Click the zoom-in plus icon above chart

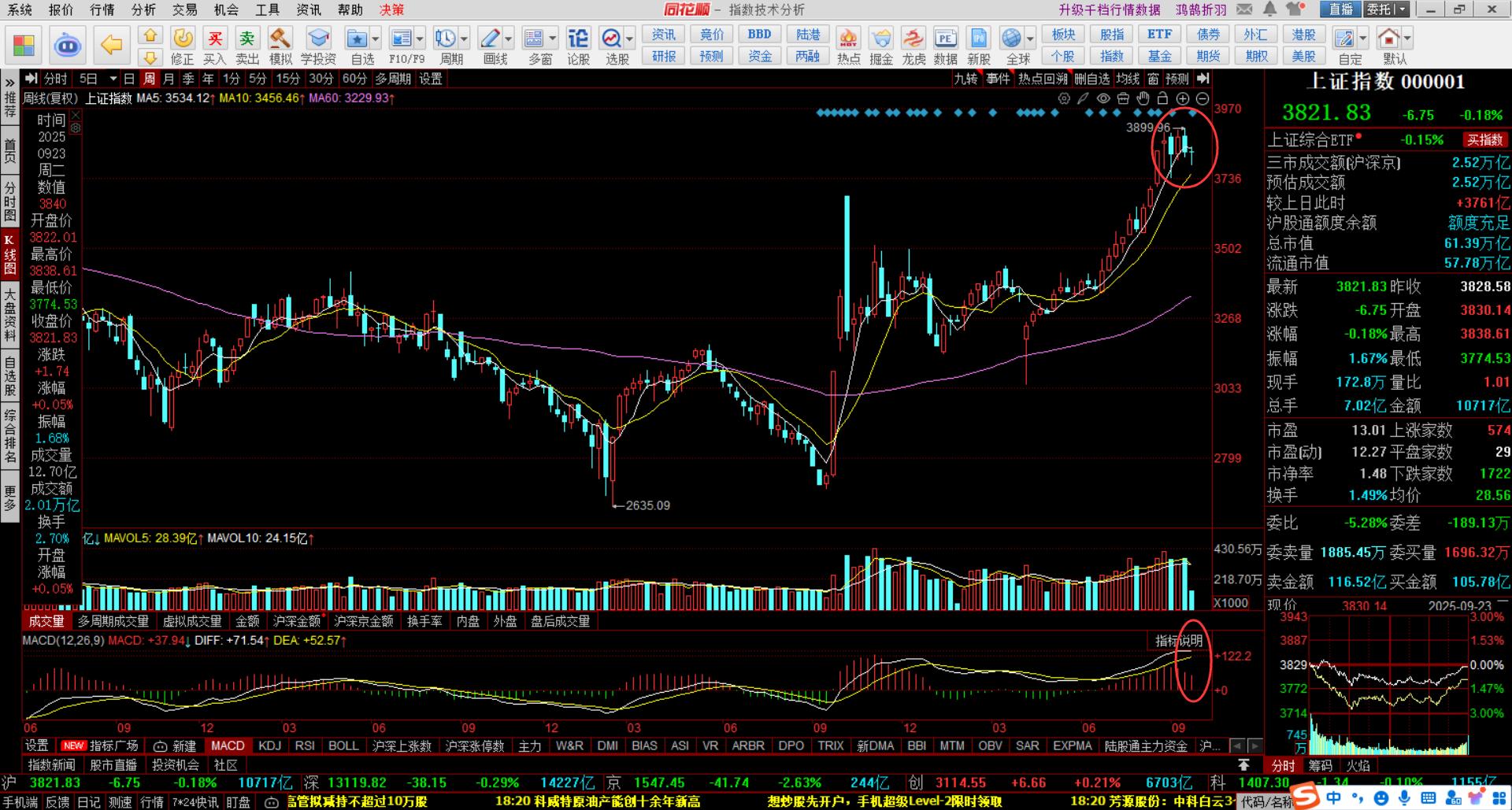(x=1183, y=98)
